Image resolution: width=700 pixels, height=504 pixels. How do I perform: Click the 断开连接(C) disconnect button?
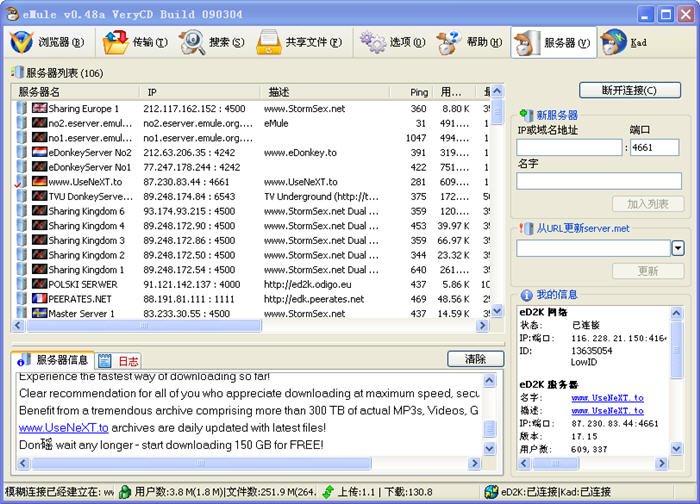(x=628, y=90)
